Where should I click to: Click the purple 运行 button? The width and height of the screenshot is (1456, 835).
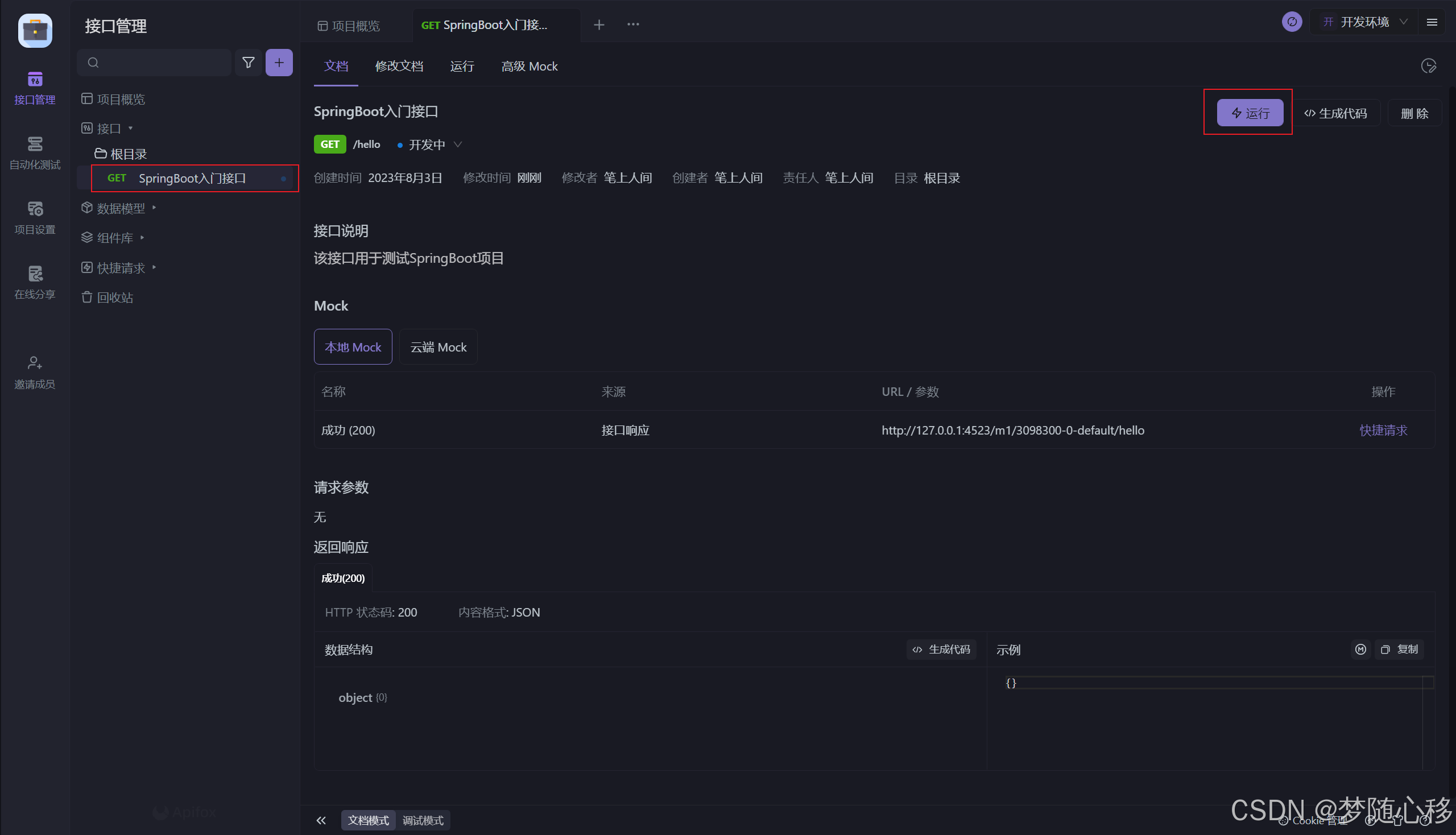1250,113
